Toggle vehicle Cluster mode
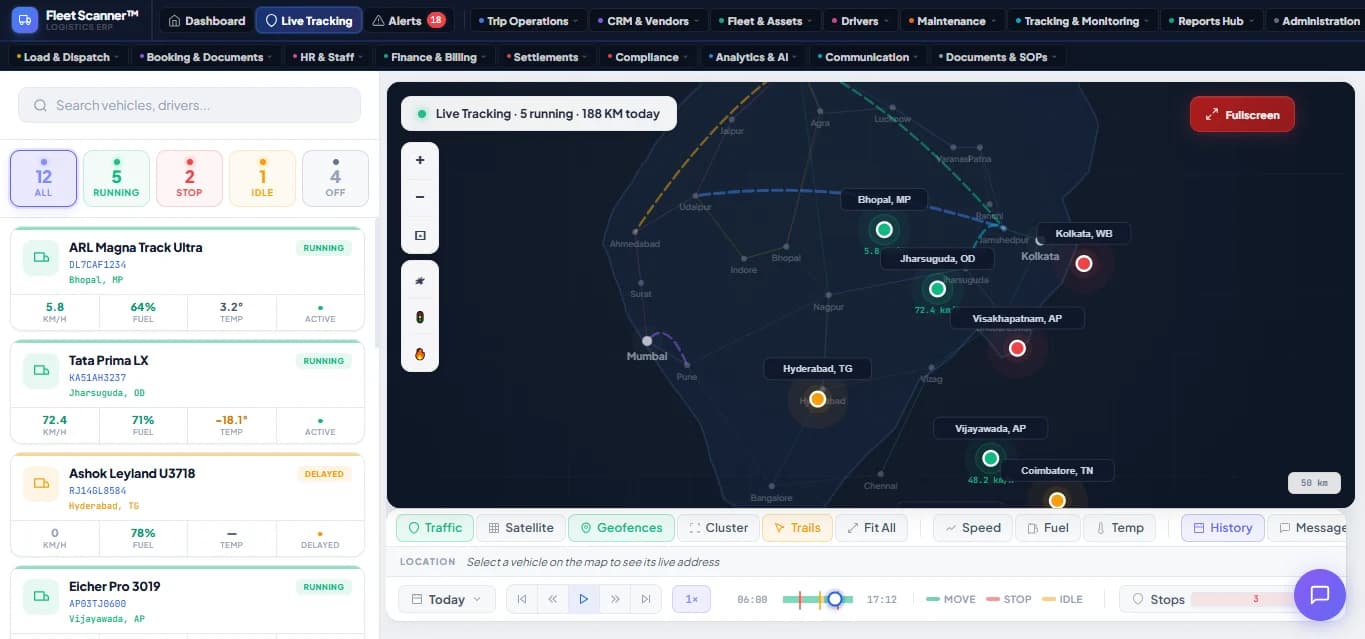Viewport: 1365px width, 639px height. point(718,528)
